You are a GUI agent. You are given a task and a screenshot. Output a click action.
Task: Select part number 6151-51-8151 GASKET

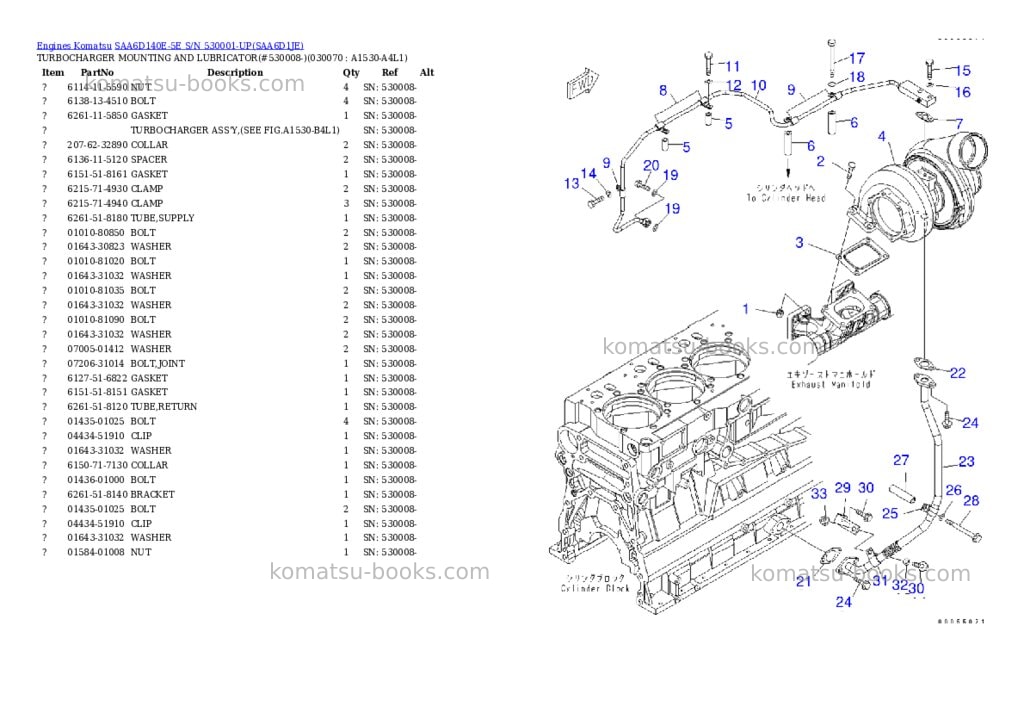(x=117, y=393)
